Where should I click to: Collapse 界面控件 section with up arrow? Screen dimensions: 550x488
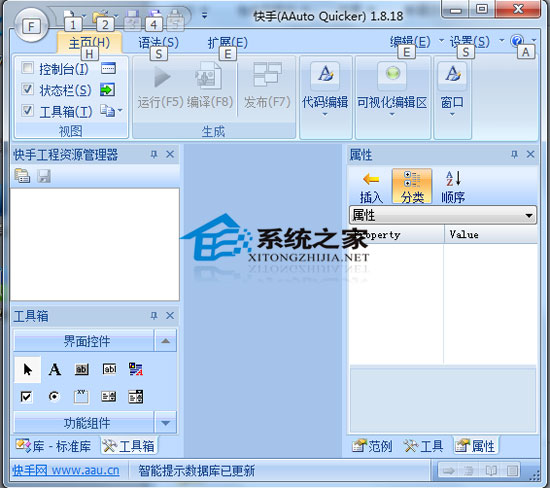[166, 341]
